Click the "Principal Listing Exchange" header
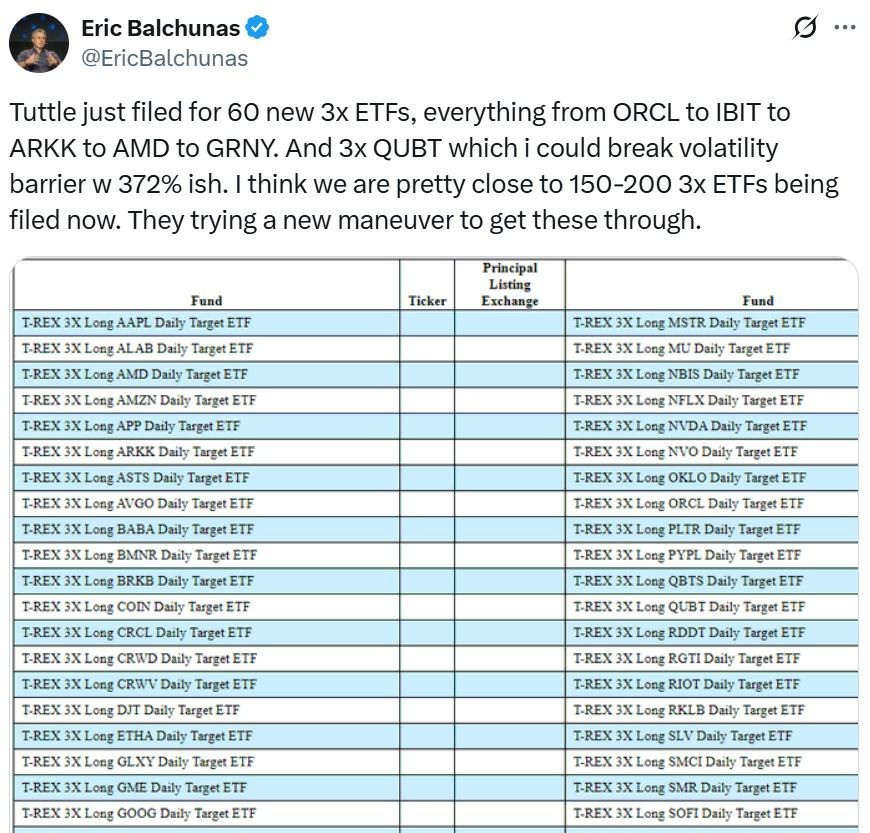870x833 pixels. 510,284
